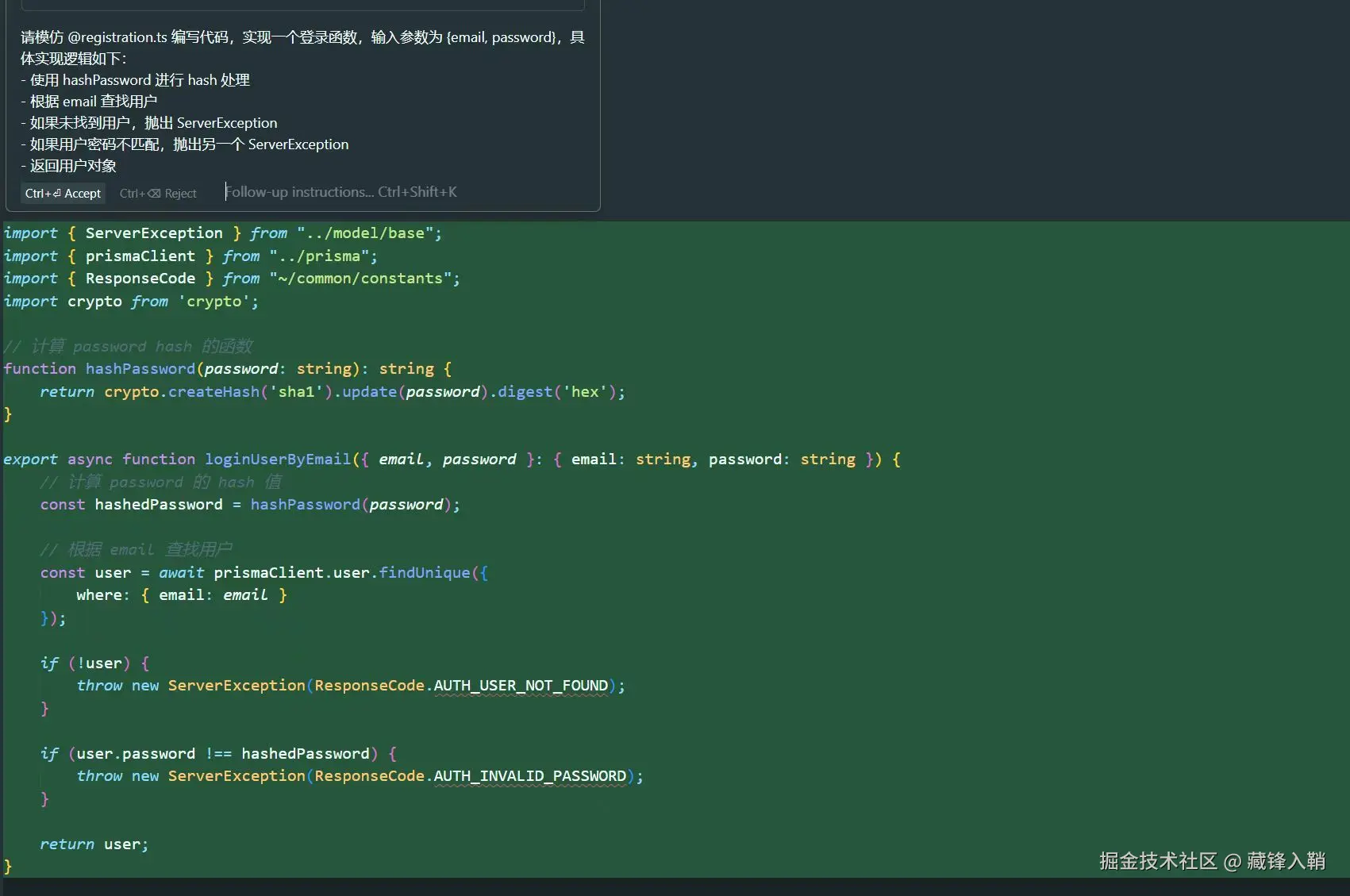Click hashedPassword in the const declaration line
Screen dimensions: 1350x896
[159, 504]
